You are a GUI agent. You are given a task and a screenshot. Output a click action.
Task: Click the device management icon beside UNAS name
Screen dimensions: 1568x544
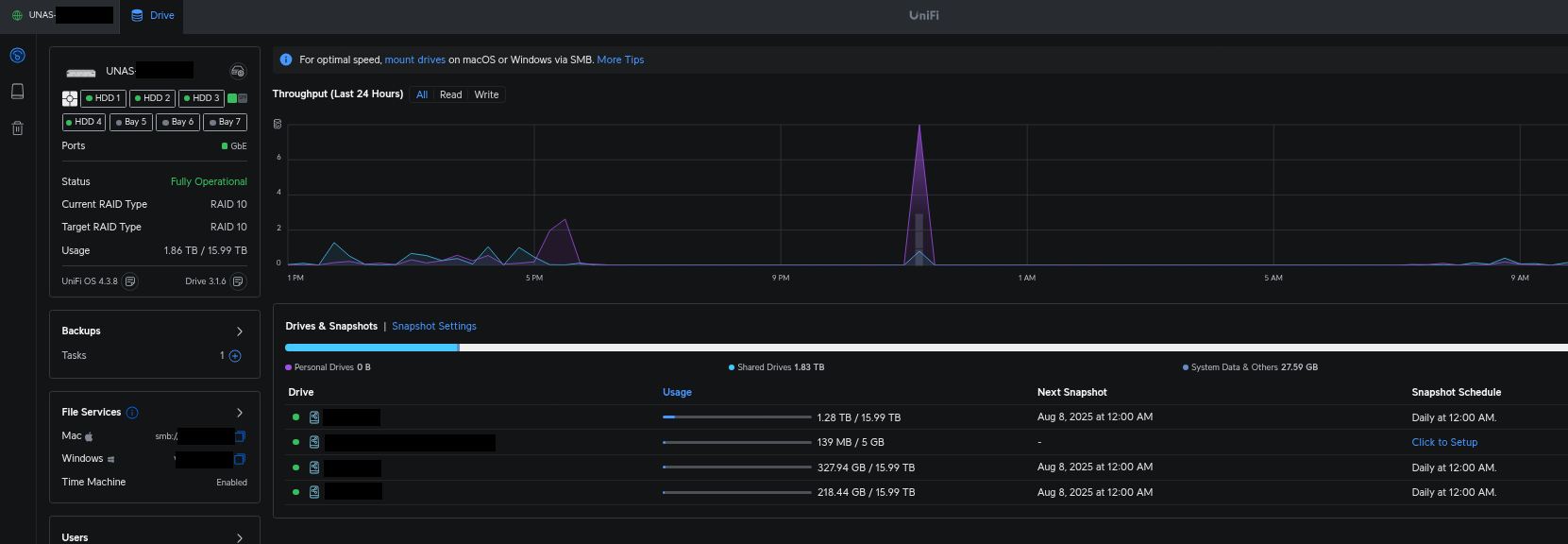(238, 71)
